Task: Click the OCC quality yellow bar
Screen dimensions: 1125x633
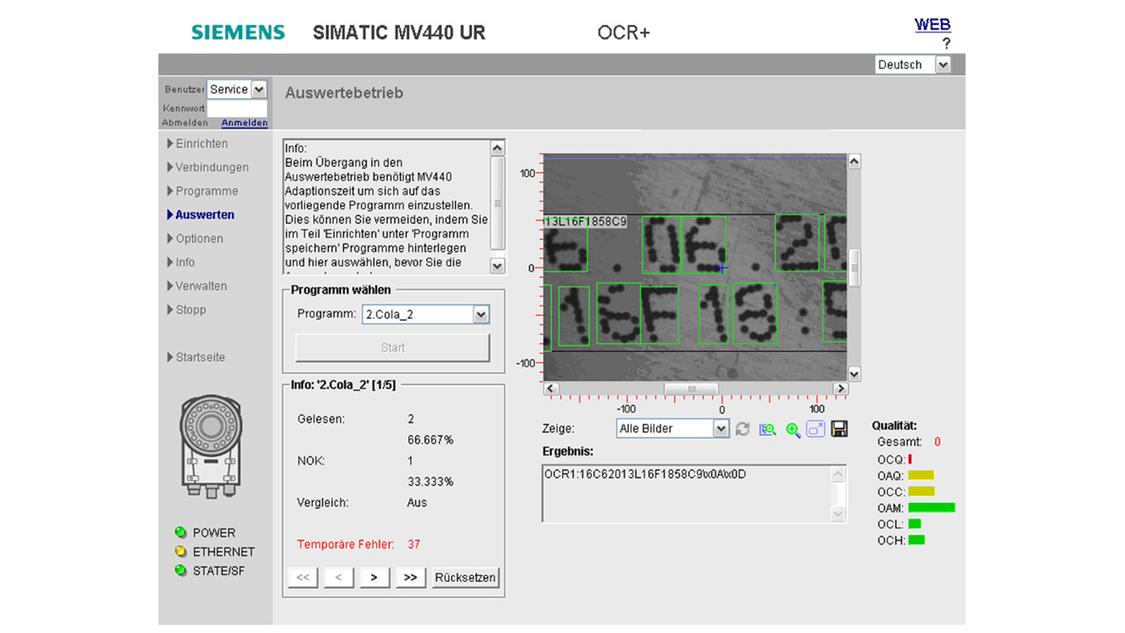Action: 921,492
